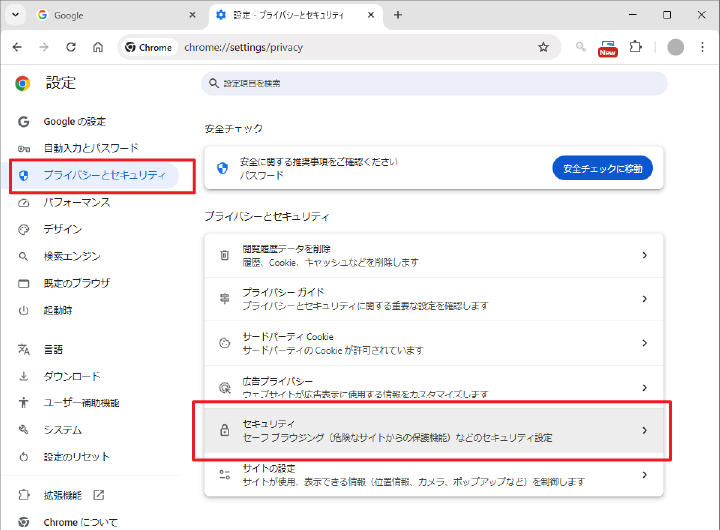Click the Home icon in toolbar
The width and height of the screenshot is (720, 530).
pyautogui.click(x=98, y=47)
